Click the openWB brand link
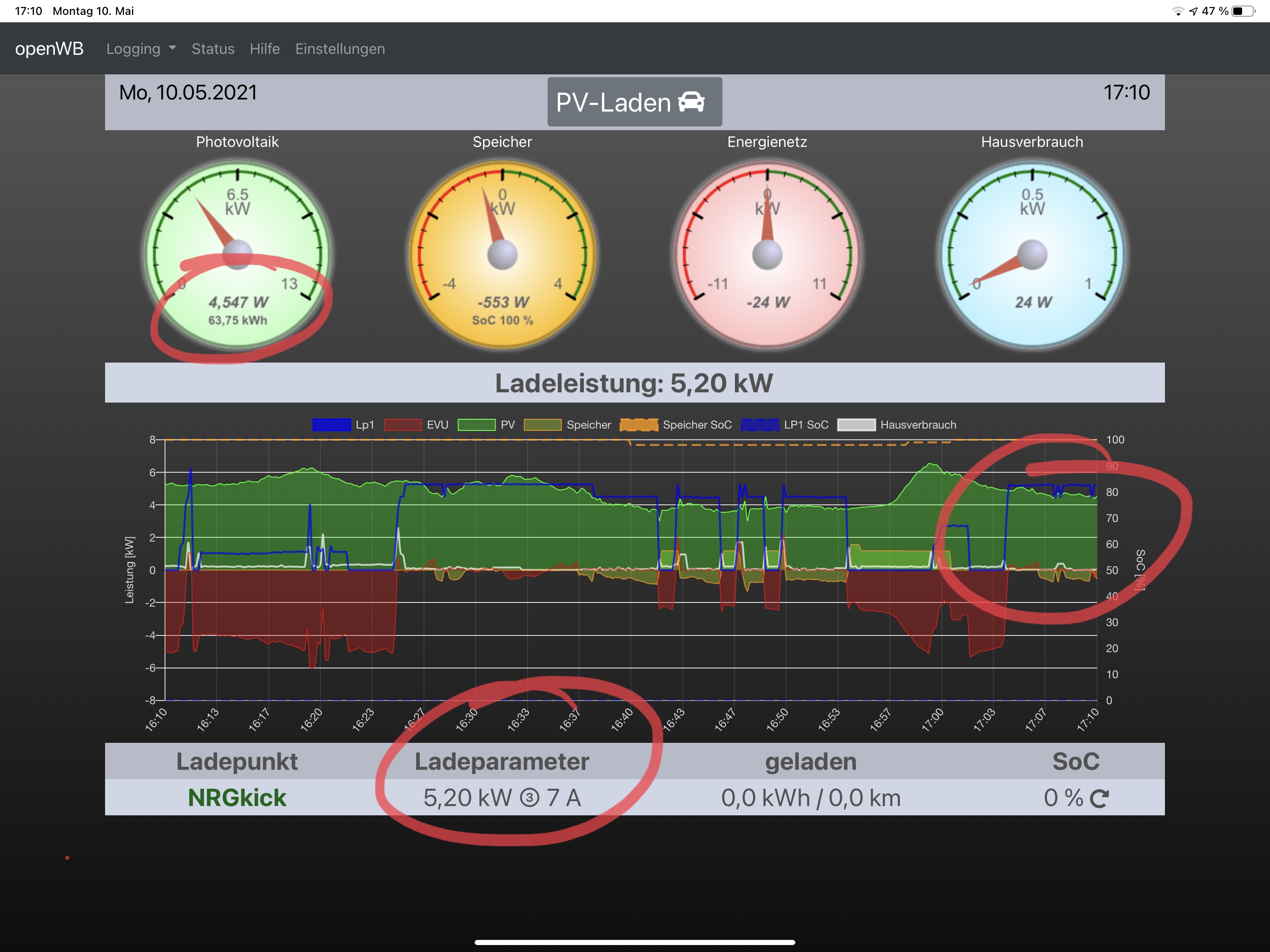 coord(49,49)
